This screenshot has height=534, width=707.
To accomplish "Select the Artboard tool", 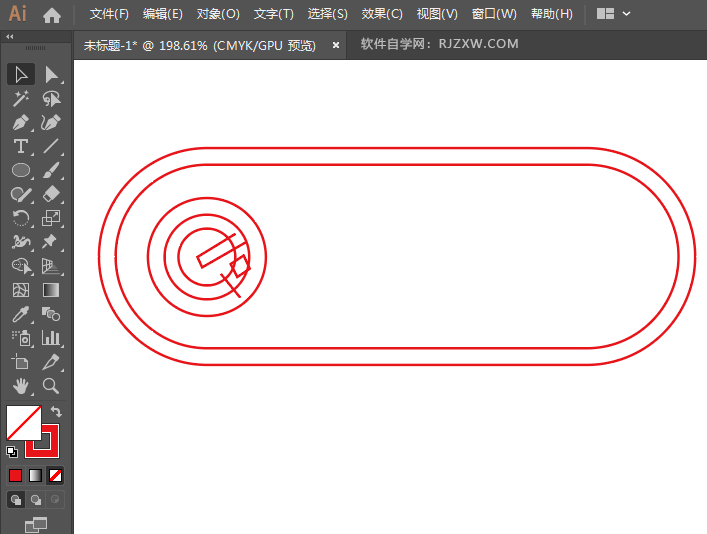I will coord(21,362).
